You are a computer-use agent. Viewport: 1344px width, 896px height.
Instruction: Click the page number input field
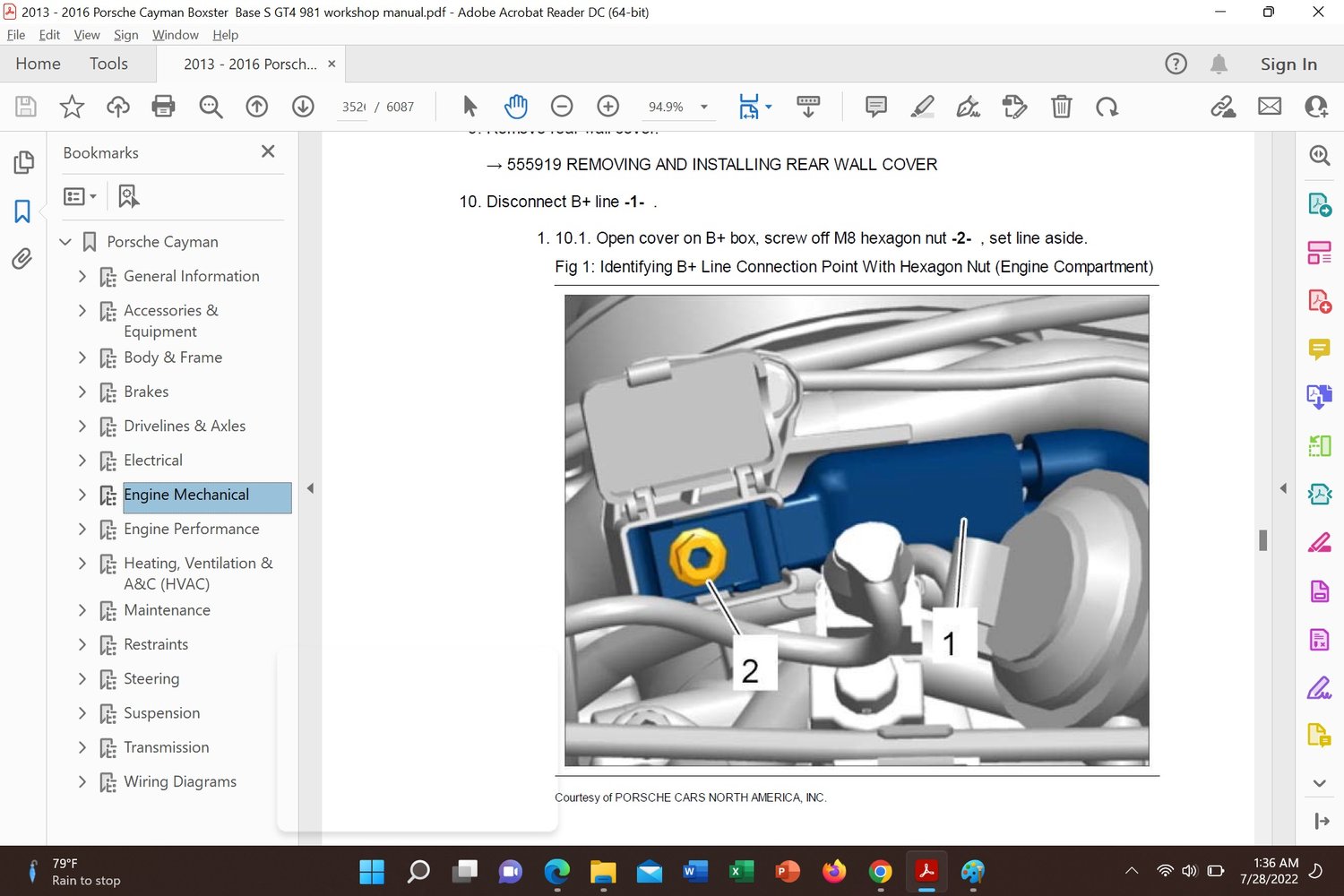[x=353, y=107]
